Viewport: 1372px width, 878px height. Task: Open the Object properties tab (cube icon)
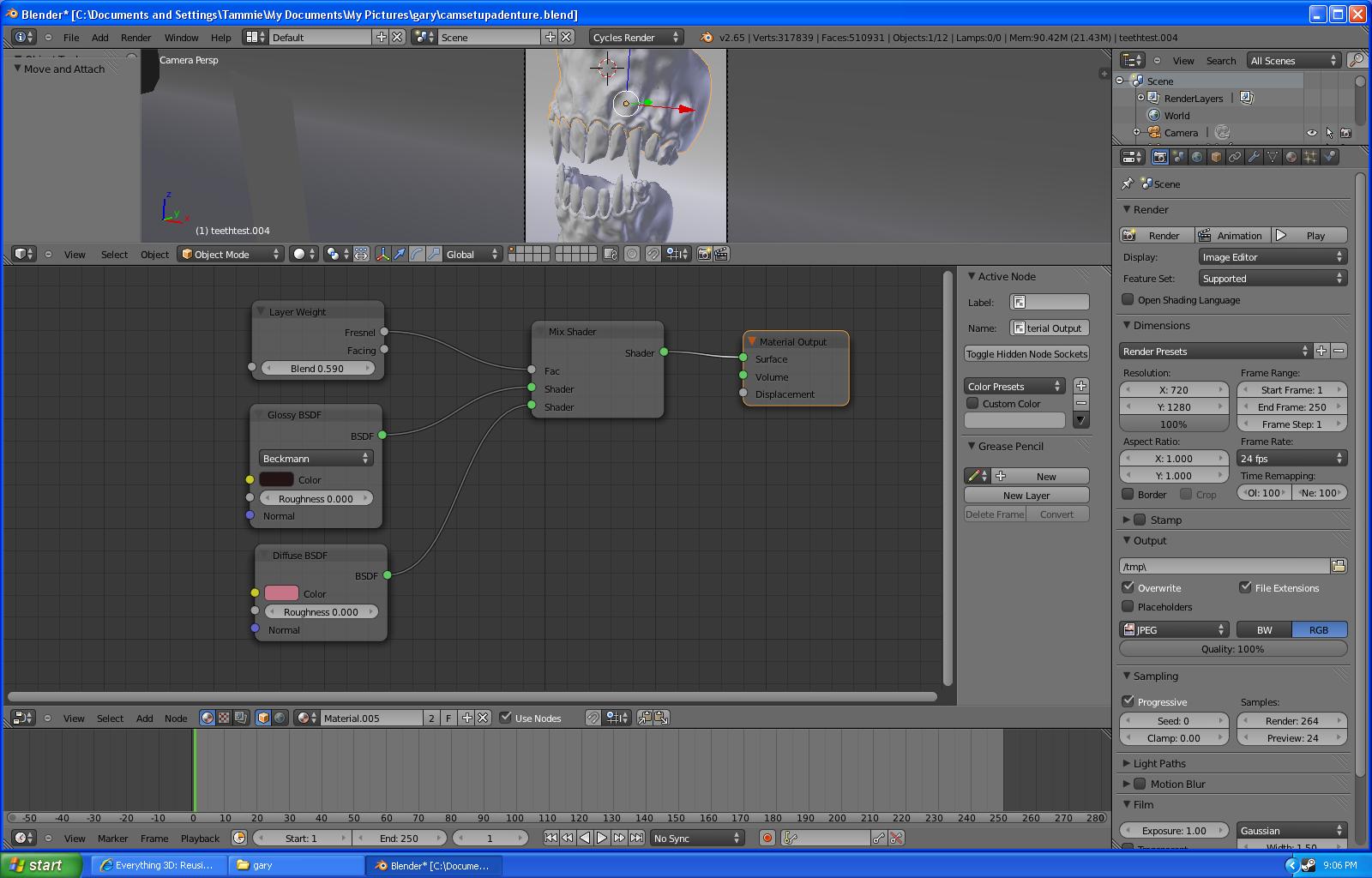coord(1216,157)
